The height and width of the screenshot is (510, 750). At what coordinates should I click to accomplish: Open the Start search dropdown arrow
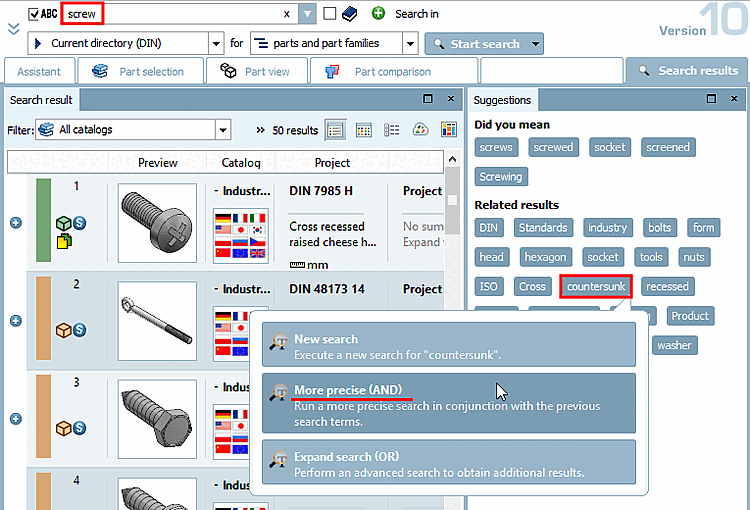(x=536, y=44)
